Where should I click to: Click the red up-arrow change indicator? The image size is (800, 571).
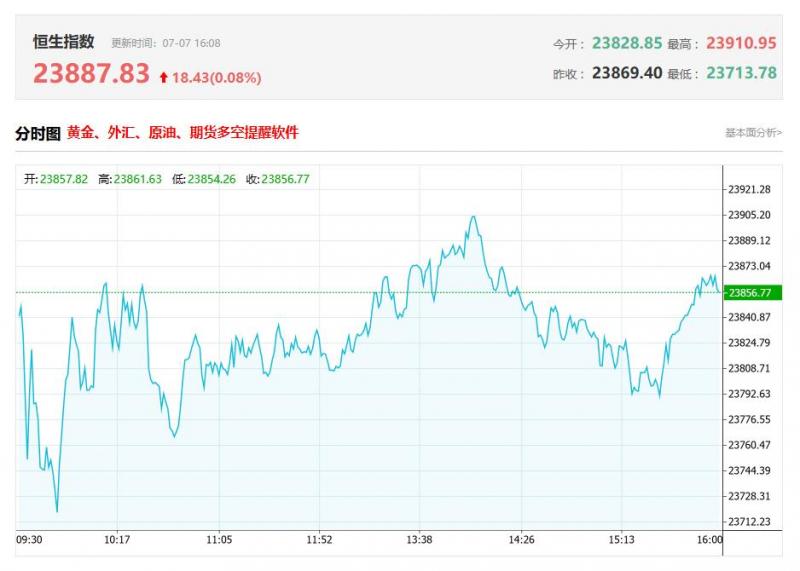(x=163, y=77)
